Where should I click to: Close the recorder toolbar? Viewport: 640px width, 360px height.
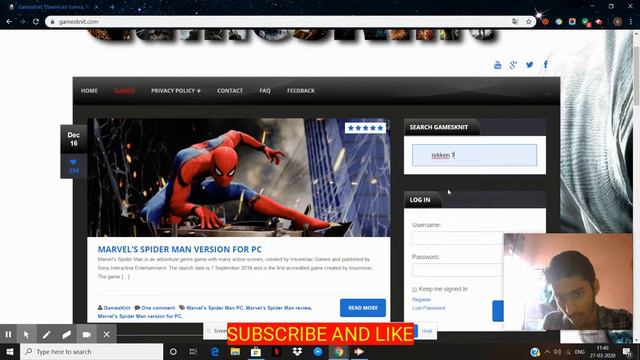tap(107, 334)
